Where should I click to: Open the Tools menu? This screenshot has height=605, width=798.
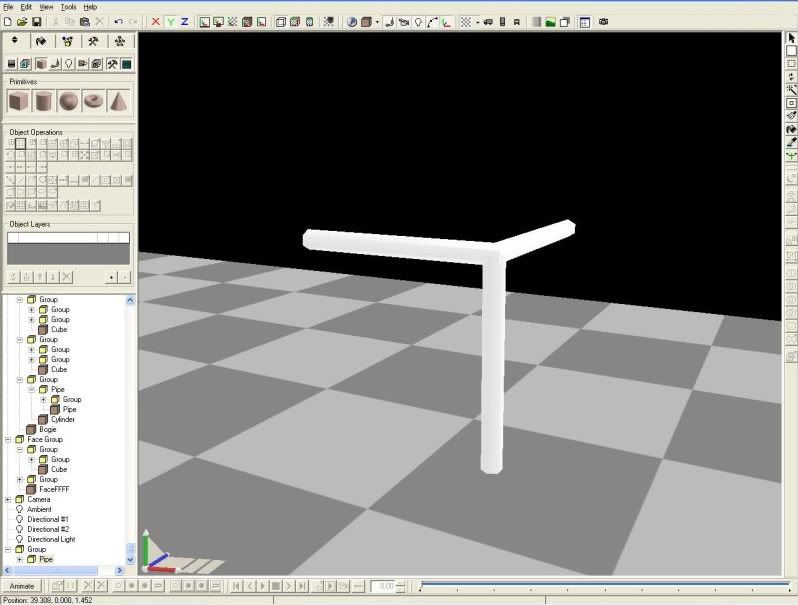(68, 7)
